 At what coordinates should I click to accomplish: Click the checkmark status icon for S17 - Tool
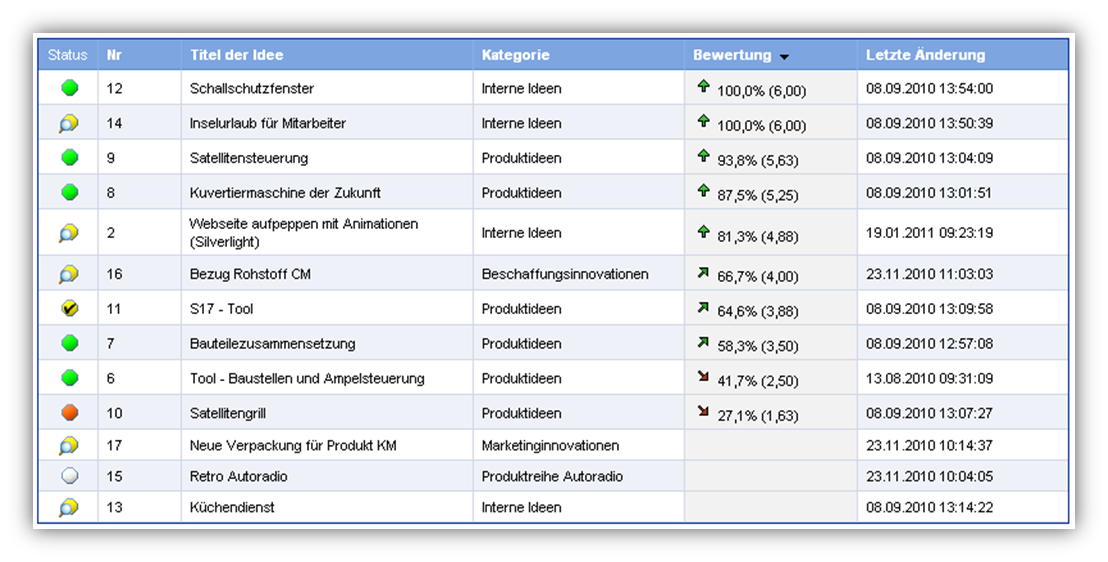[x=69, y=309]
